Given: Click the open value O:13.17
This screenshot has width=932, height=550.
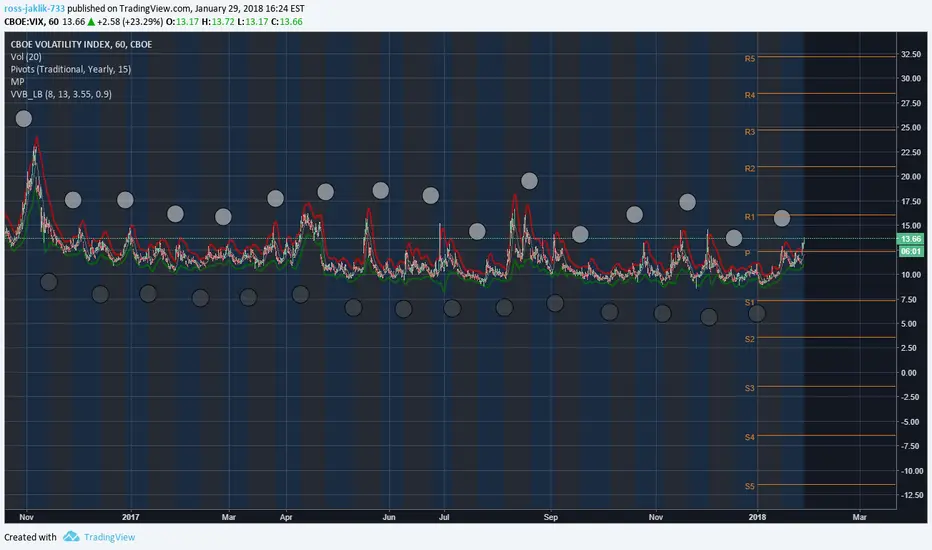Looking at the screenshot, I should click(182, 22).
